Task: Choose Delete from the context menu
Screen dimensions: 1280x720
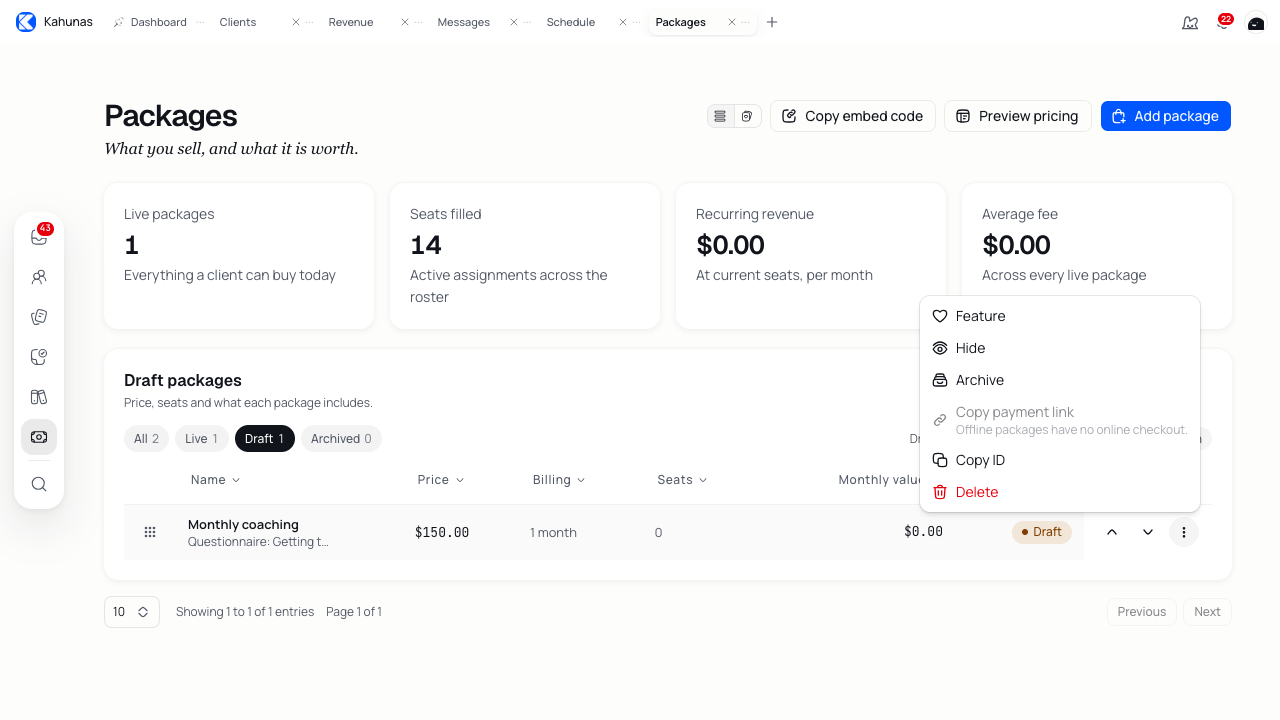Action: (x=1060, y=492)
